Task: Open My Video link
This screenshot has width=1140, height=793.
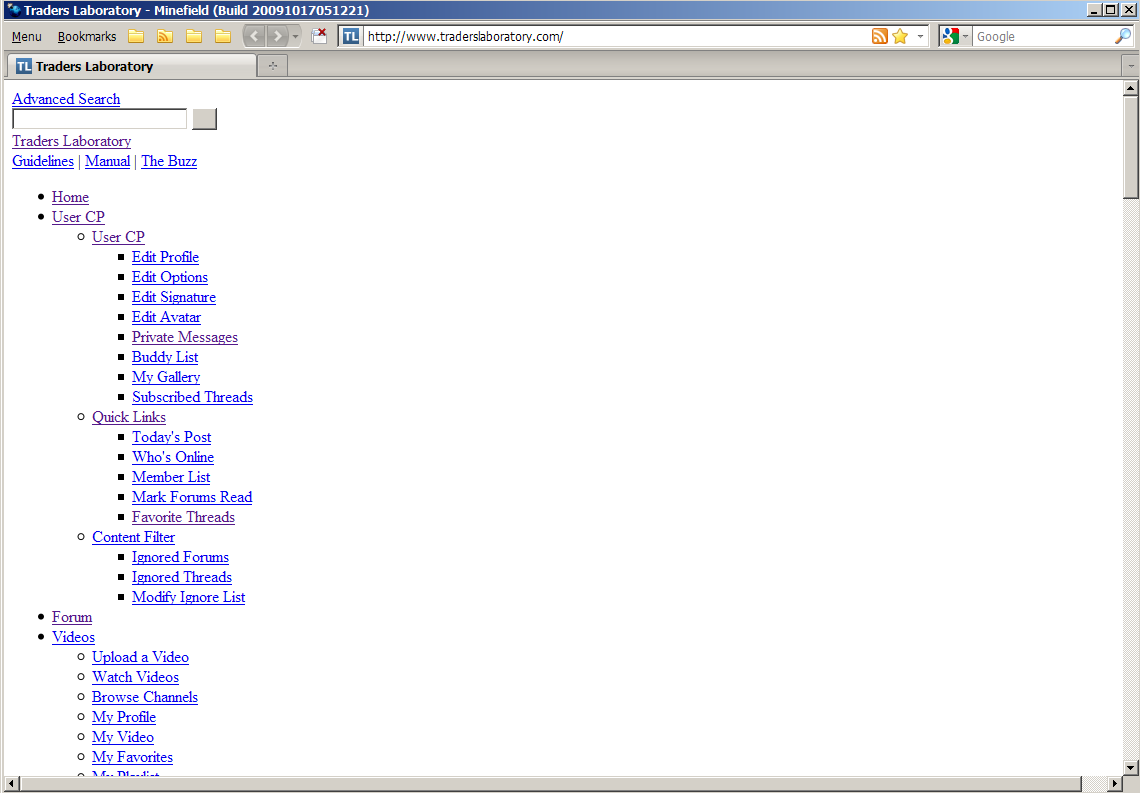Action: click(123, 737)
